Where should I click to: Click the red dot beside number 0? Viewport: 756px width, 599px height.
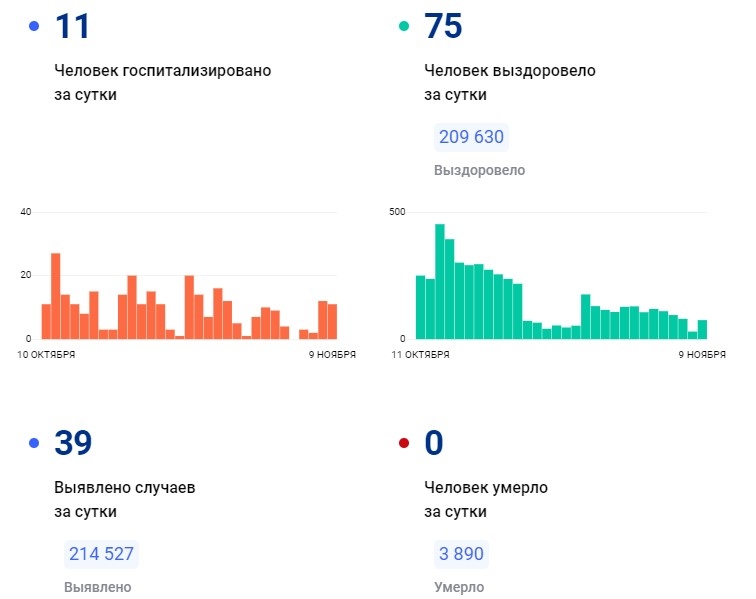click(x=404, y=443)
